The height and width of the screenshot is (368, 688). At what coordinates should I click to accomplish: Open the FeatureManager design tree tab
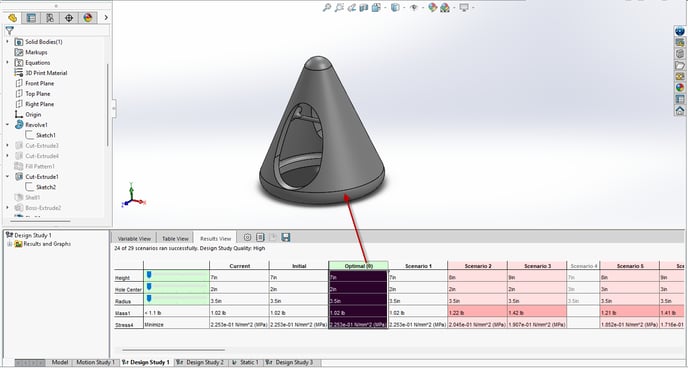[x=12, y=18]
